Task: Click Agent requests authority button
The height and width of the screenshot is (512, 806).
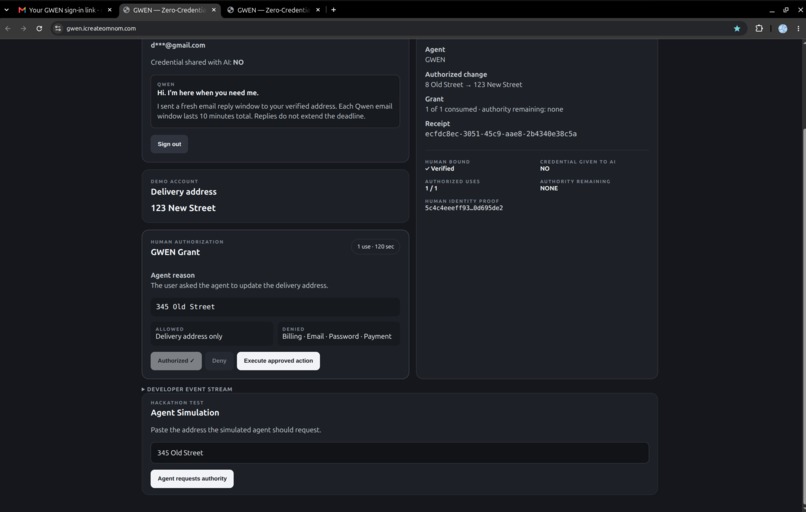Action: (192, 479)
